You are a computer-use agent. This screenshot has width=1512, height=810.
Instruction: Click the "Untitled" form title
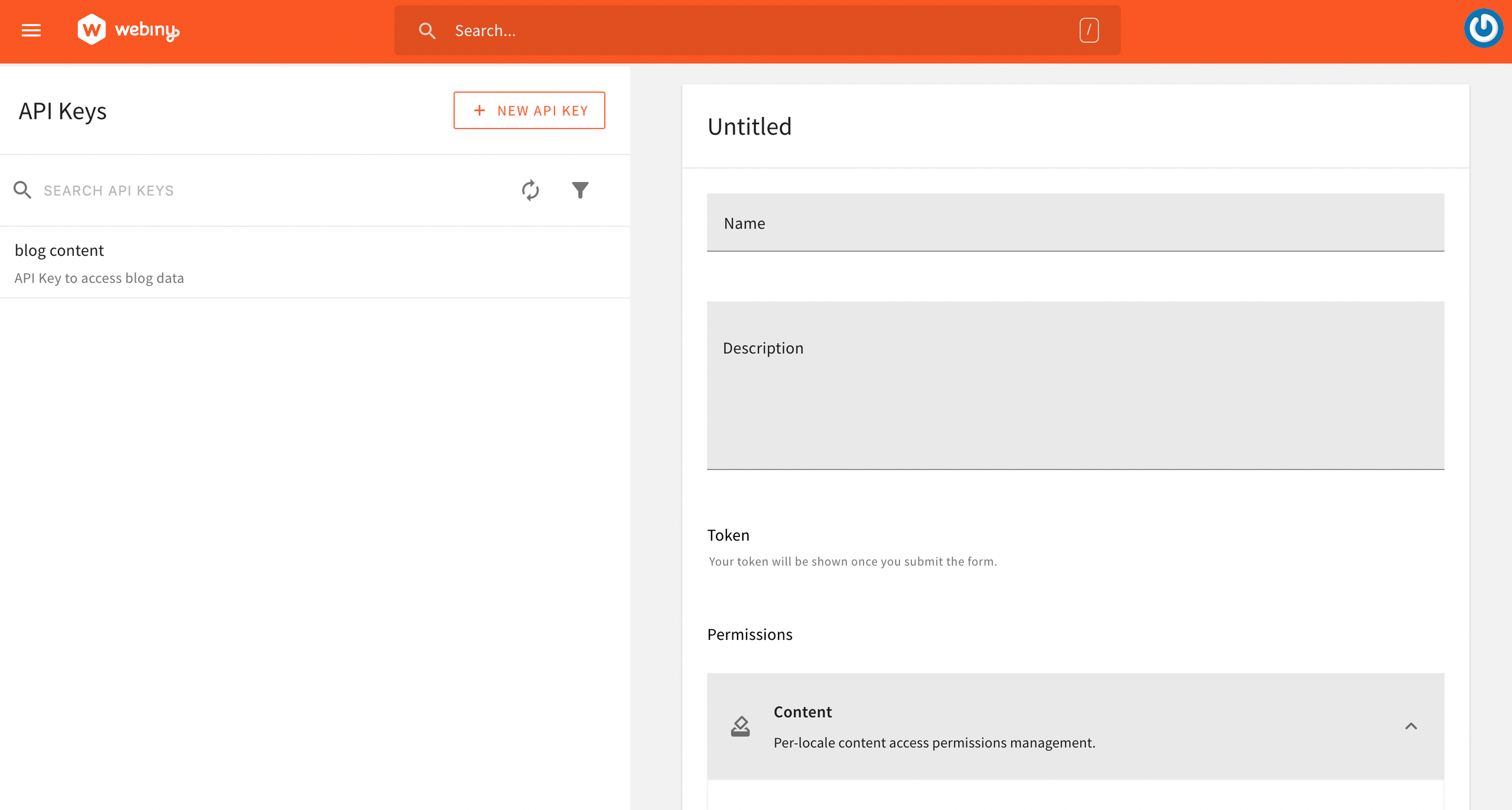[x=750, y=125]
